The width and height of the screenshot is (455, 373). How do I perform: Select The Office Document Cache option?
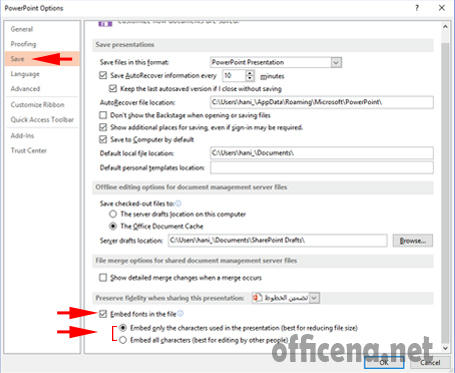(113, 226)
